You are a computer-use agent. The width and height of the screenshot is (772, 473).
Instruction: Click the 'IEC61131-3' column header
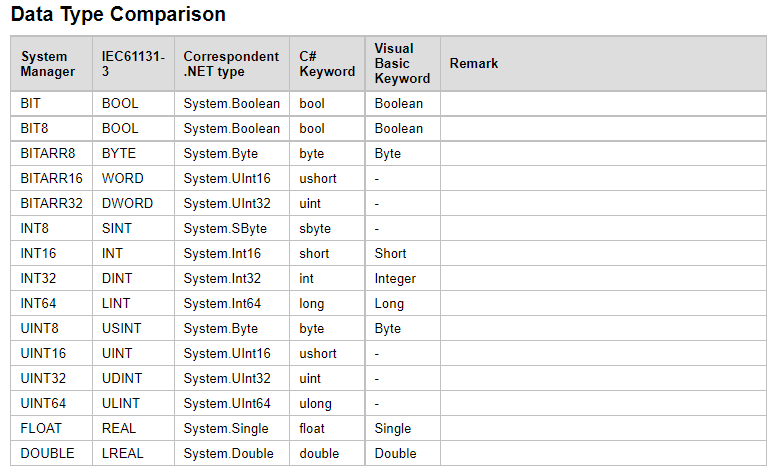(133, 63)
